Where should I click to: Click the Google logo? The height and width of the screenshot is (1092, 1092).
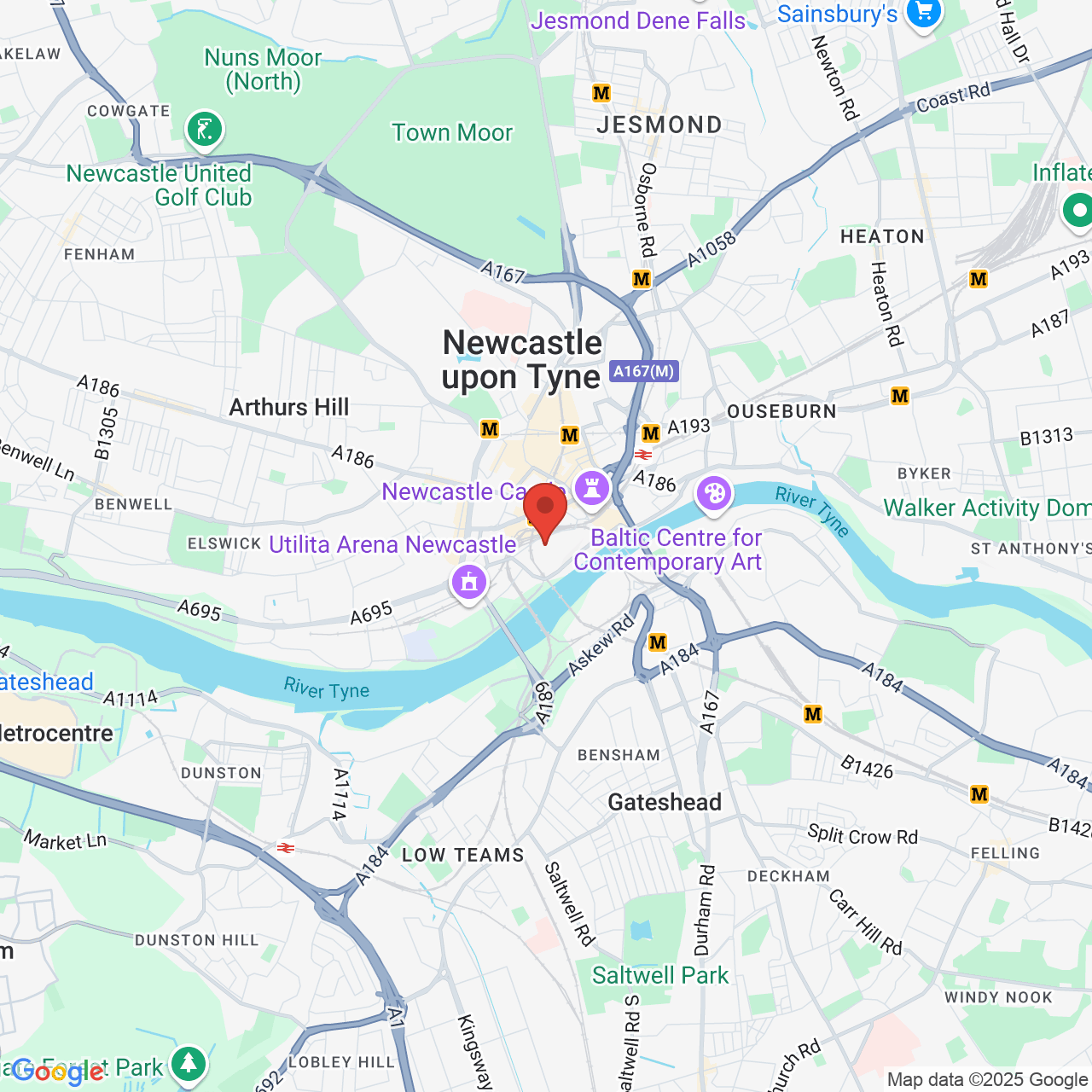coord(57,1073)
